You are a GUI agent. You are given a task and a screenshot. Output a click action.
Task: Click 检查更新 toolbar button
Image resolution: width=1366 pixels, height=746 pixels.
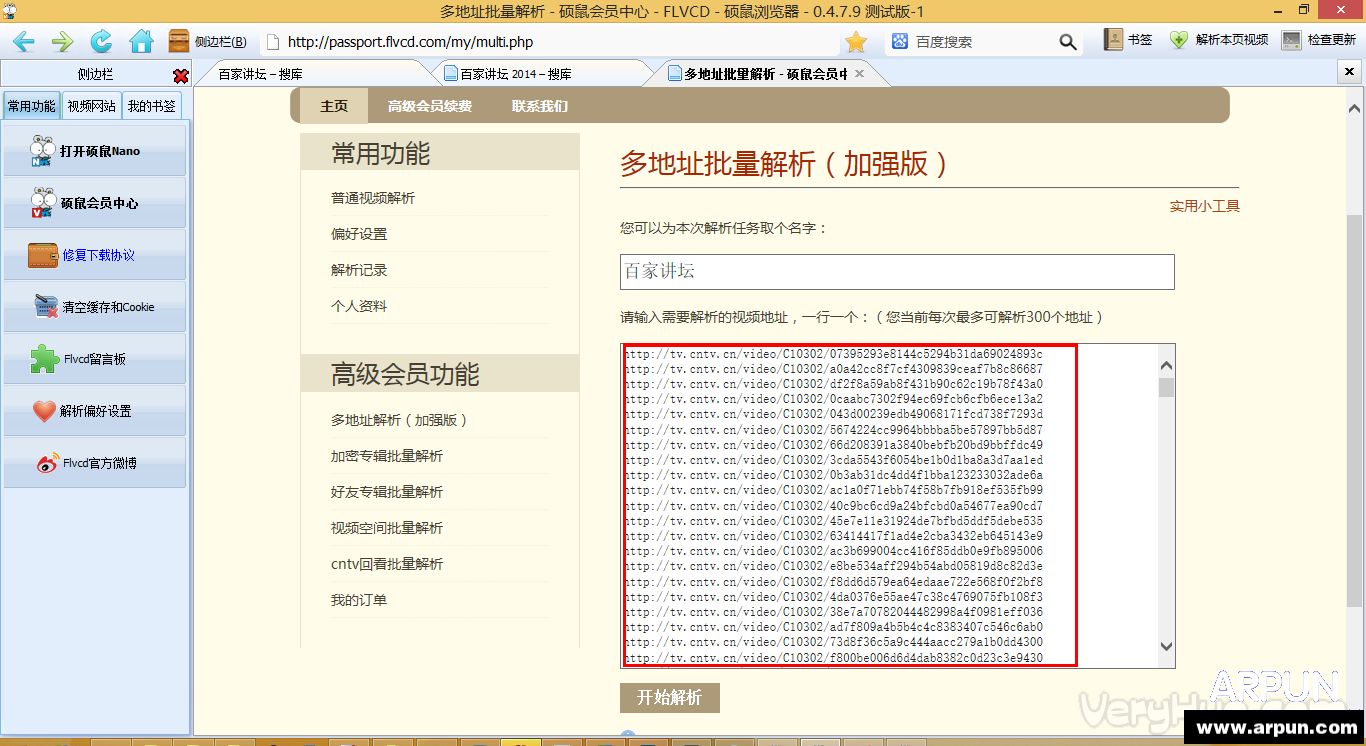[1319, 40]
